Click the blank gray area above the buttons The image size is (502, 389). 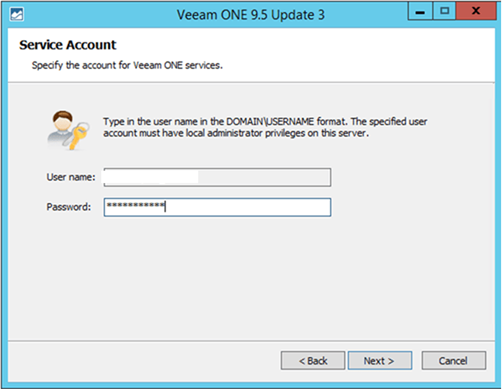coord(251,280)
